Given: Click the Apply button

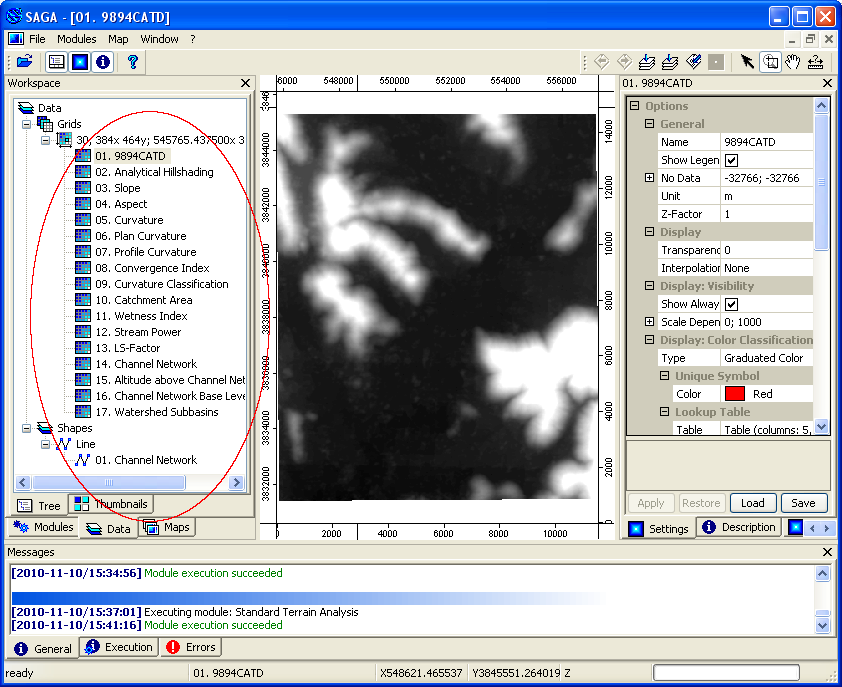Looking at the screenshot, I should coord(651,503).
